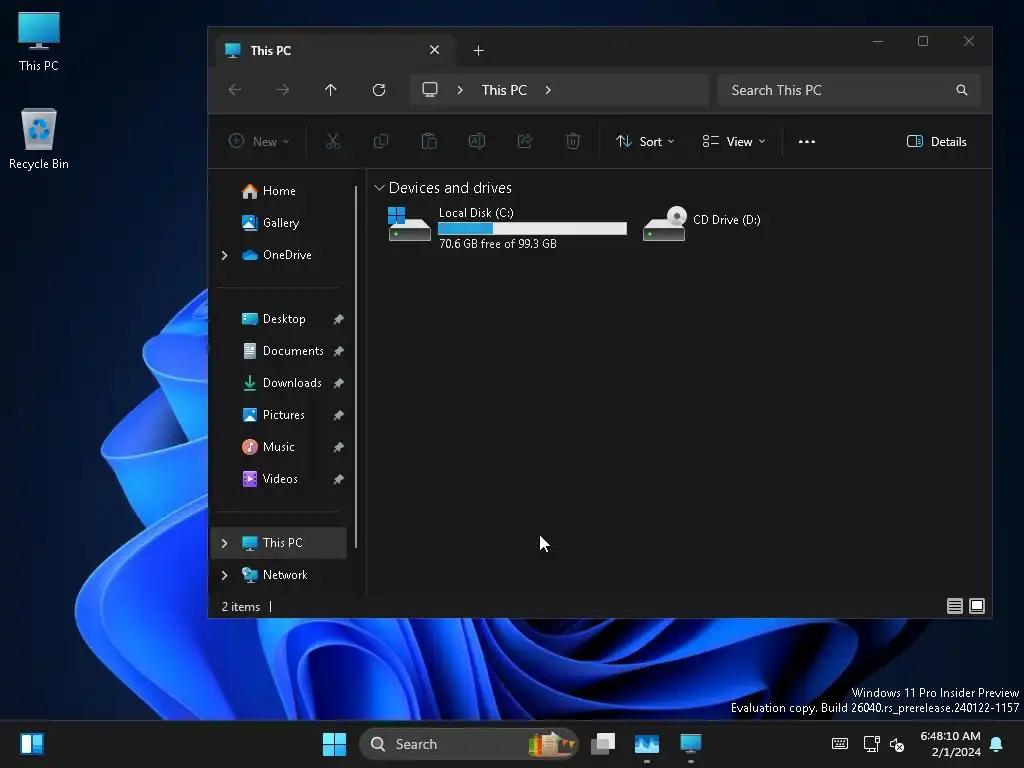Click the This PC desktop icon

click(39, 41)
